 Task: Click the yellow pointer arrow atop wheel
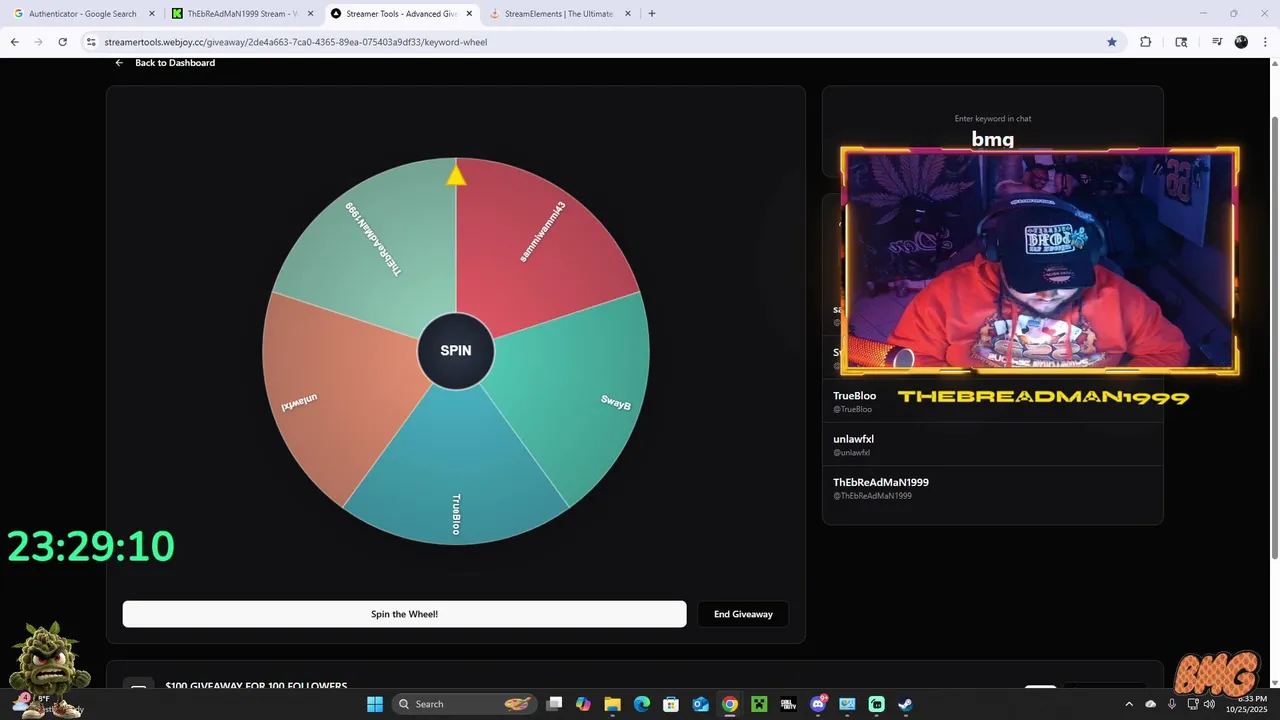[456, 174]
